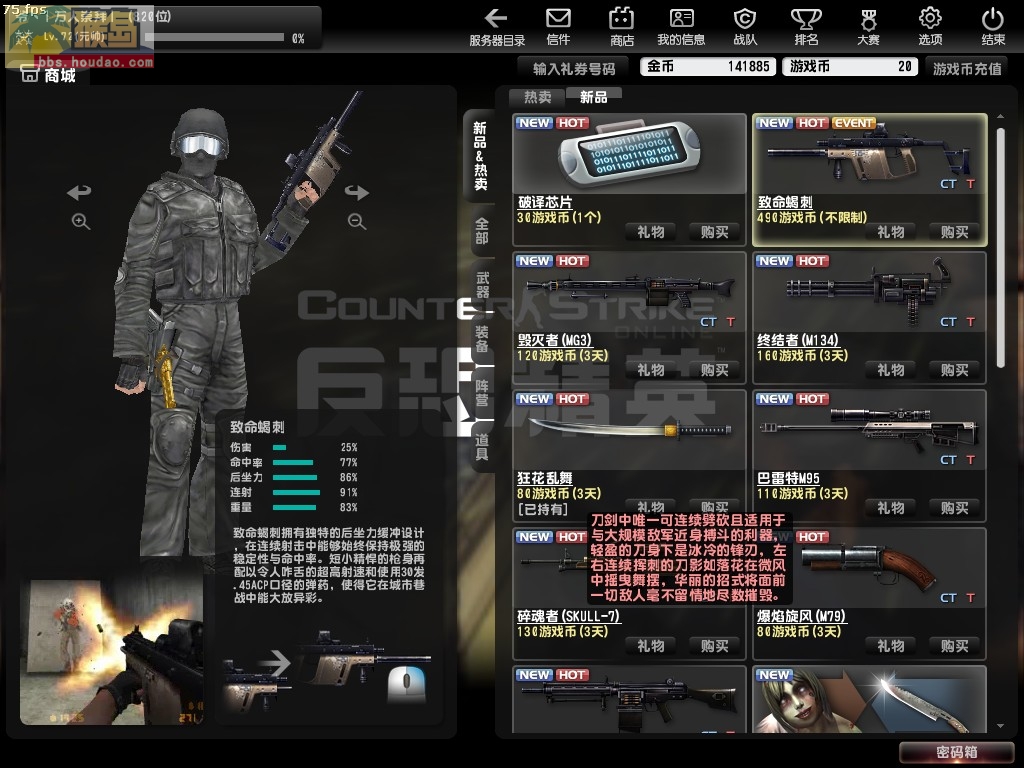Select the 武器 (weapons) side tab
1024x768 pixels.
(x=482, y=285)
